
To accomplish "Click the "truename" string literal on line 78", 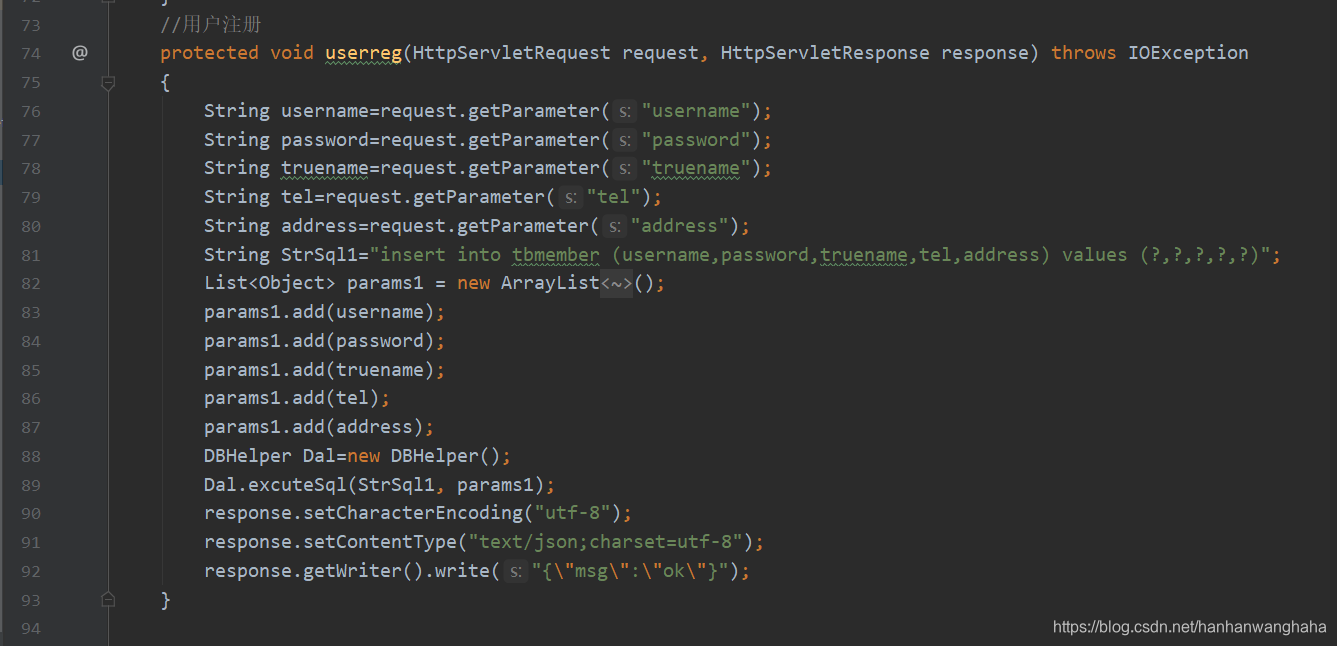I will pyautogui.click(x=696, y=168).
